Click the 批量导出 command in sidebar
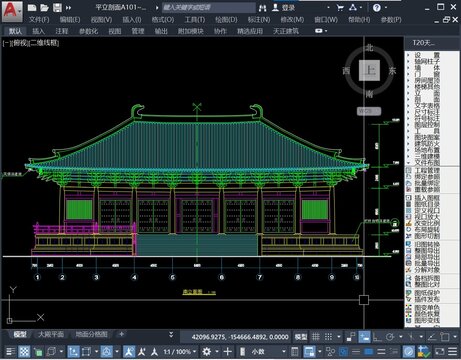Image resolution: width=461 pixels, height=360 pixels. (423, 263)
